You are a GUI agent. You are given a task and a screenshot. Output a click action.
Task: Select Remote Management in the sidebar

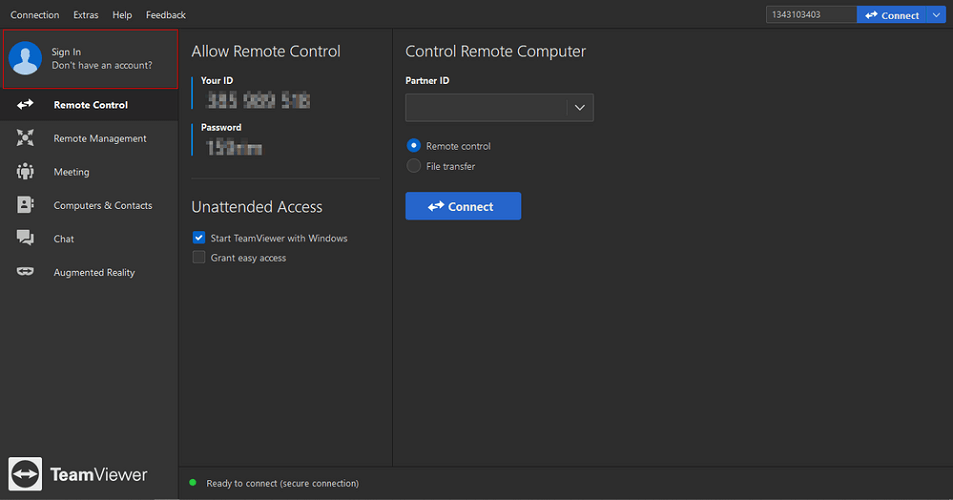(89, 138)
